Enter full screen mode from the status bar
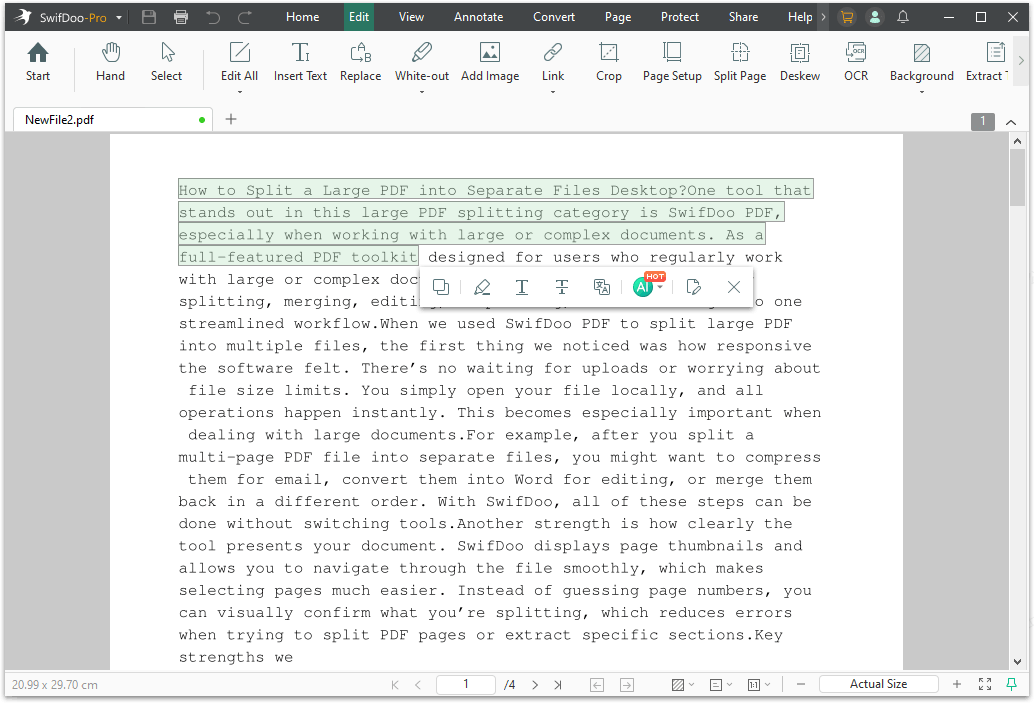This screenshot has height=703, width=1034. coord(984,684)
